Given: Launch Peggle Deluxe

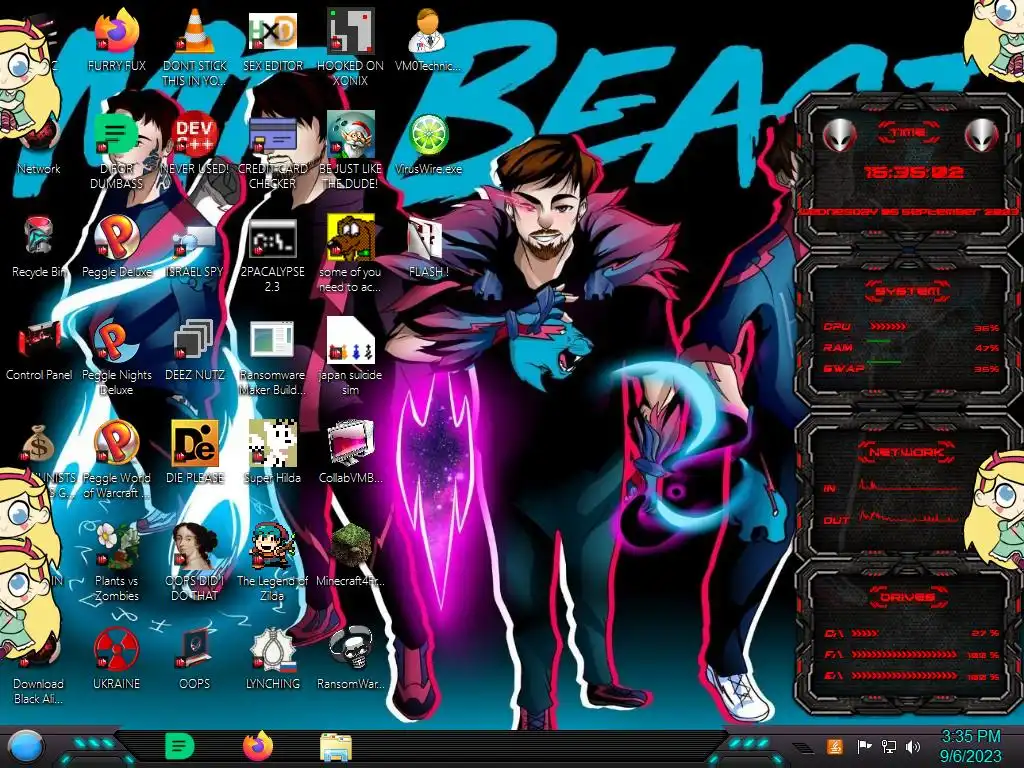Looking at the screenshot, I should pyautogui.click(x=116, y=236).
